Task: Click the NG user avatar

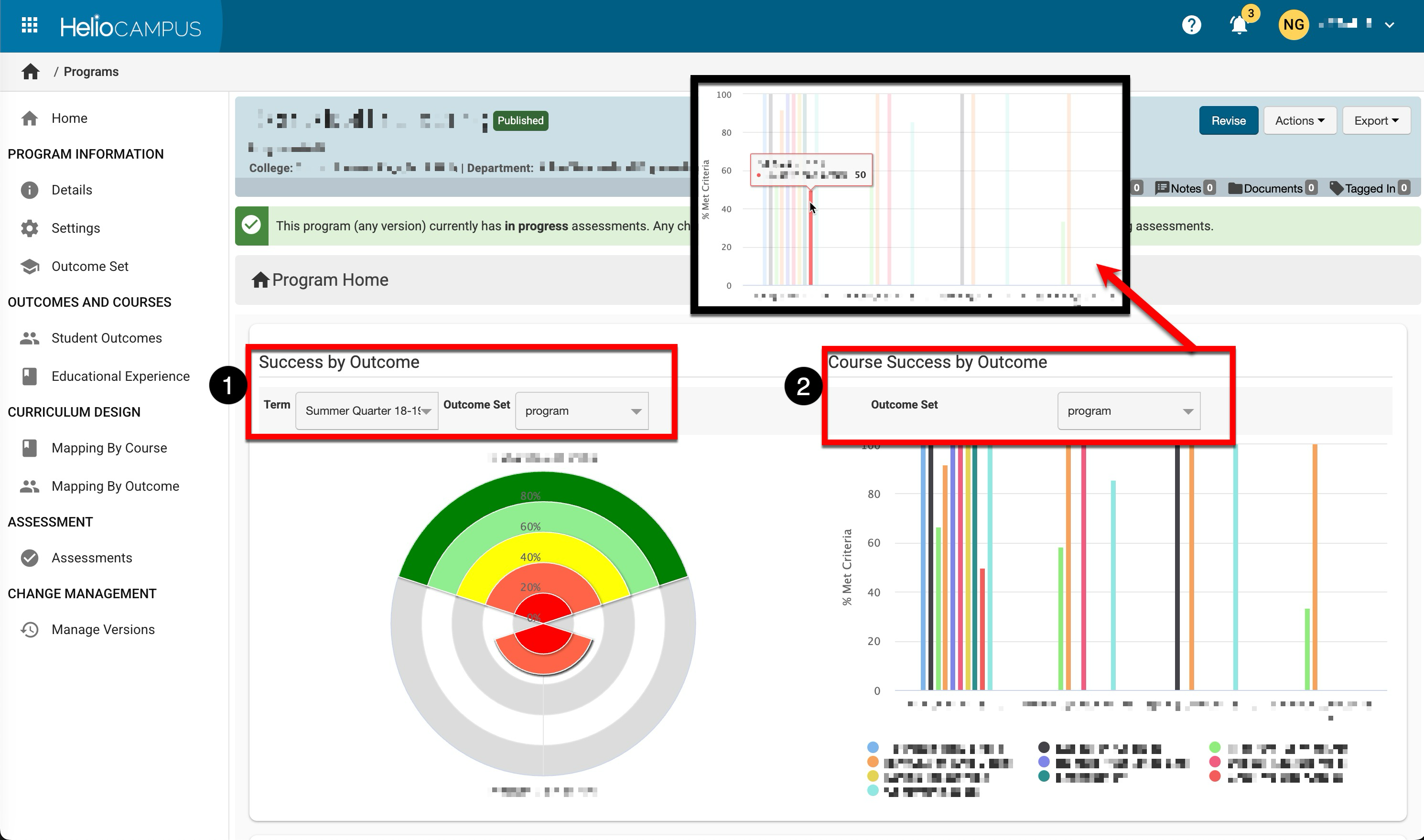Action: click(x=1293, y=25)
